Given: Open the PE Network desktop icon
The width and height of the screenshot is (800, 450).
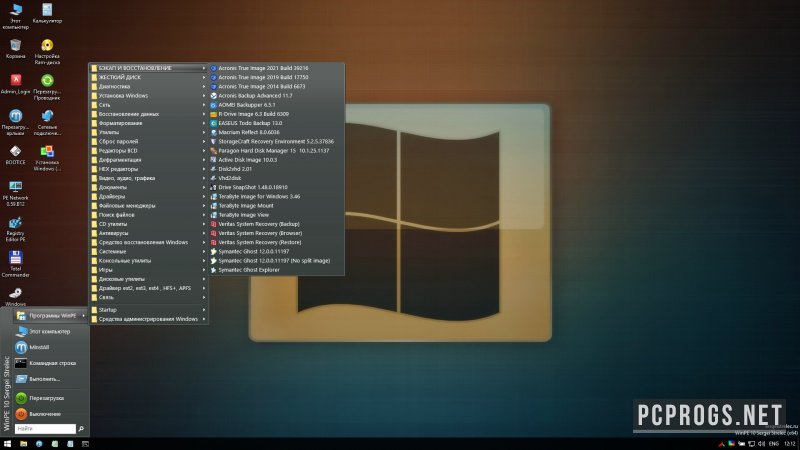Looking at the screenshot, I should 15,193.
